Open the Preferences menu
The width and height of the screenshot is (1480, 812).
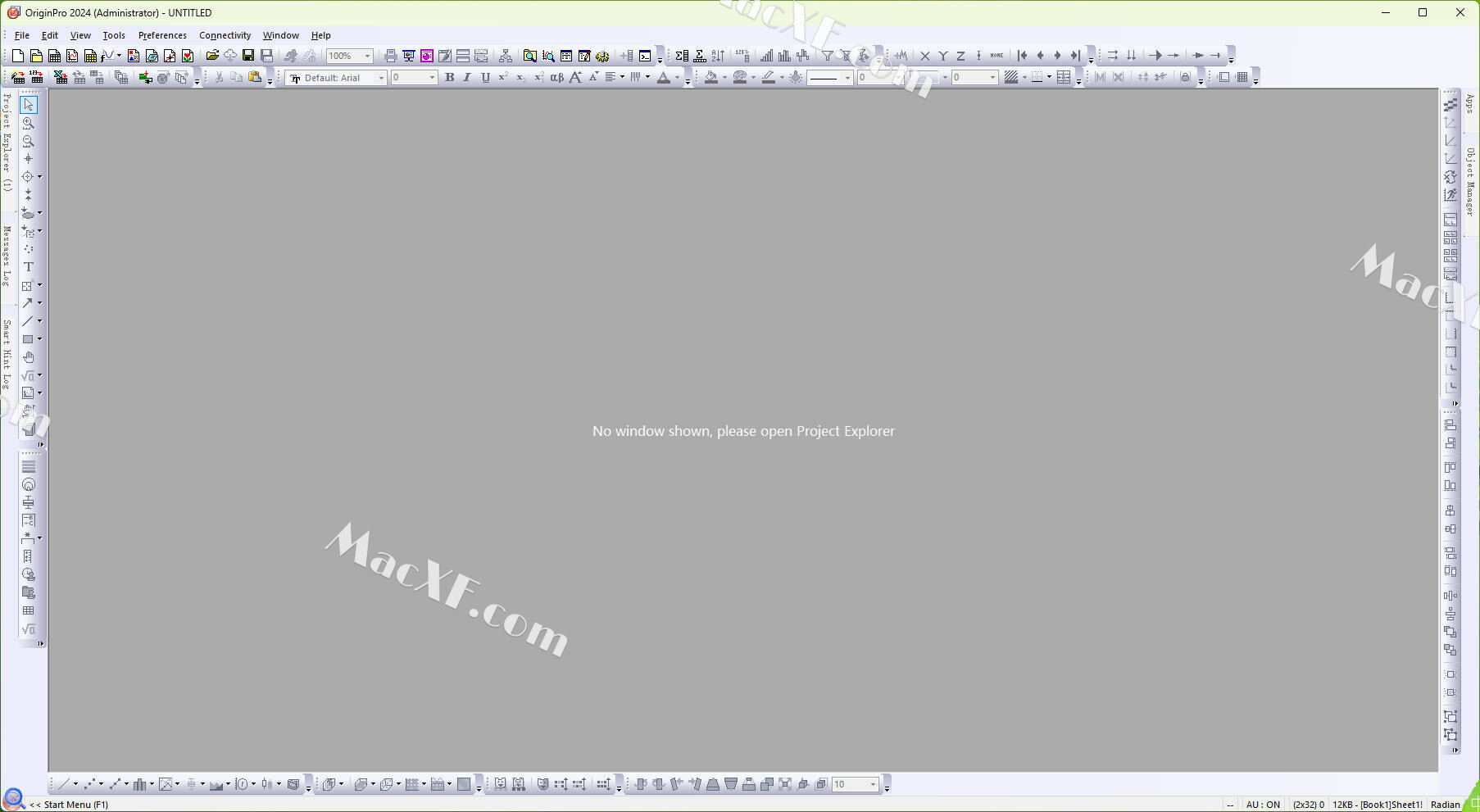coord(162,35)
